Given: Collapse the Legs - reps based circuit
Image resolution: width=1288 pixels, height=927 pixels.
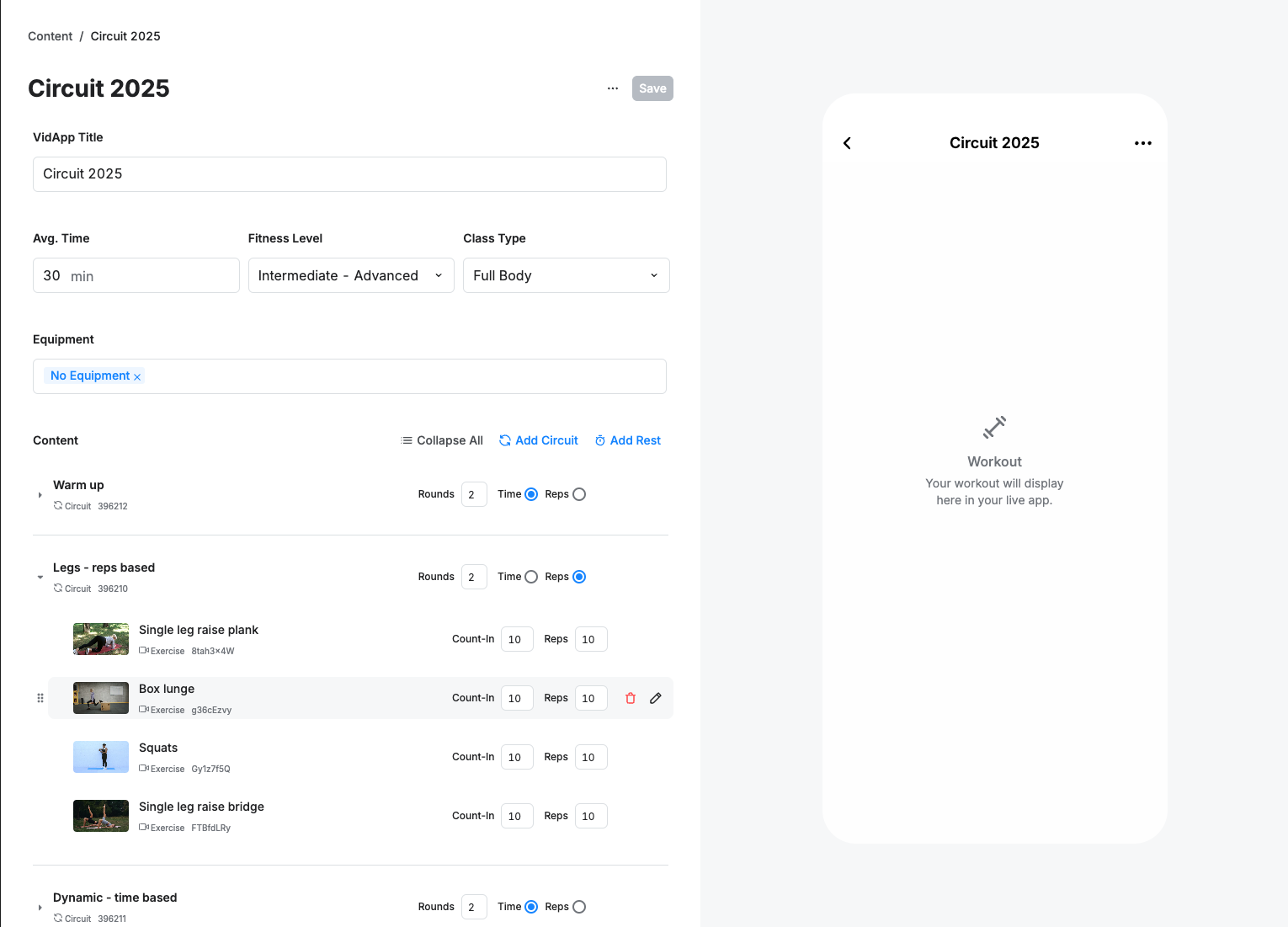Looking at the screenshot, I should tap(40, 578).
